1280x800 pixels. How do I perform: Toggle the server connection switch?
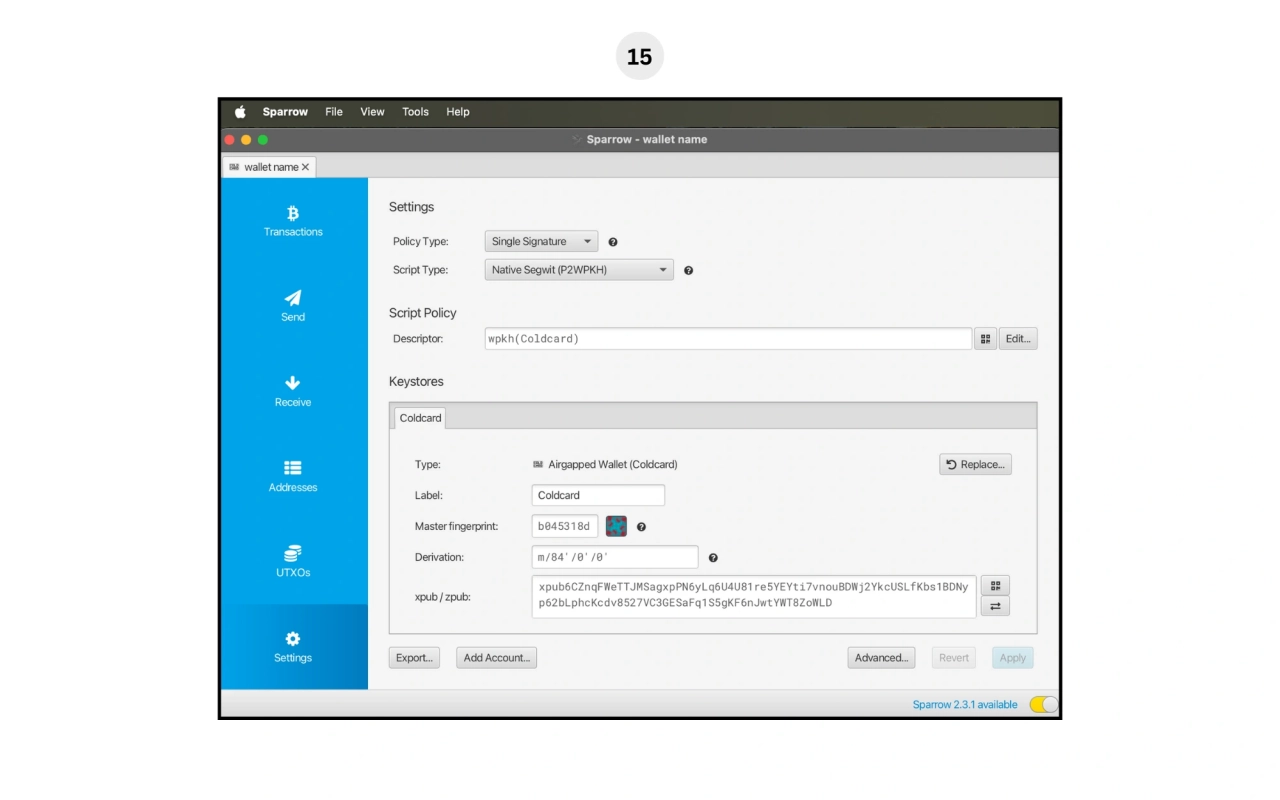tap(1043, 705)
